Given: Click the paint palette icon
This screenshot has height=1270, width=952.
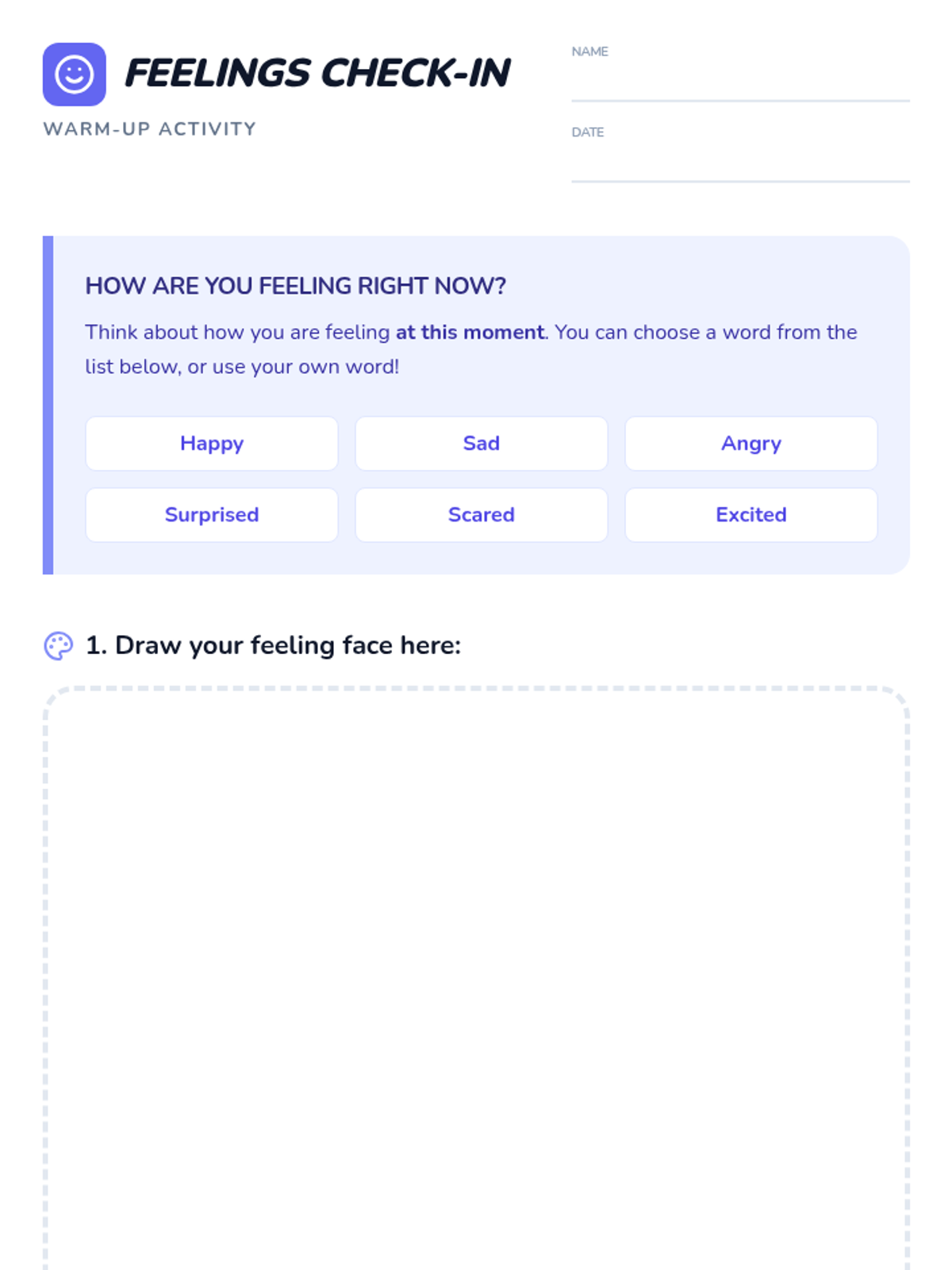Looking at the screenshot, I should click(x=58, y=645).
